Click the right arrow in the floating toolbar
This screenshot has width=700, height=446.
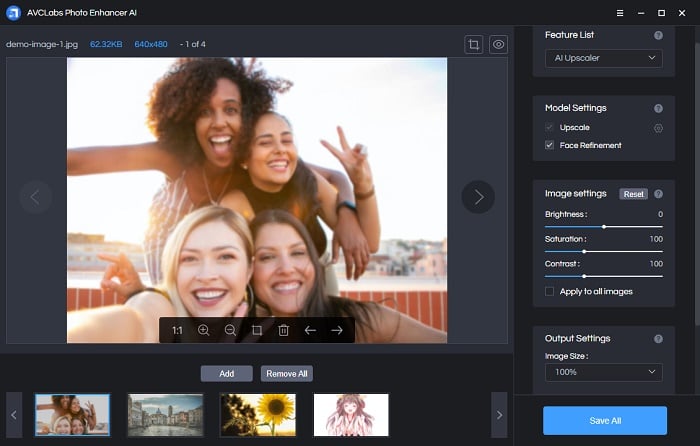[x=337, y=330]
